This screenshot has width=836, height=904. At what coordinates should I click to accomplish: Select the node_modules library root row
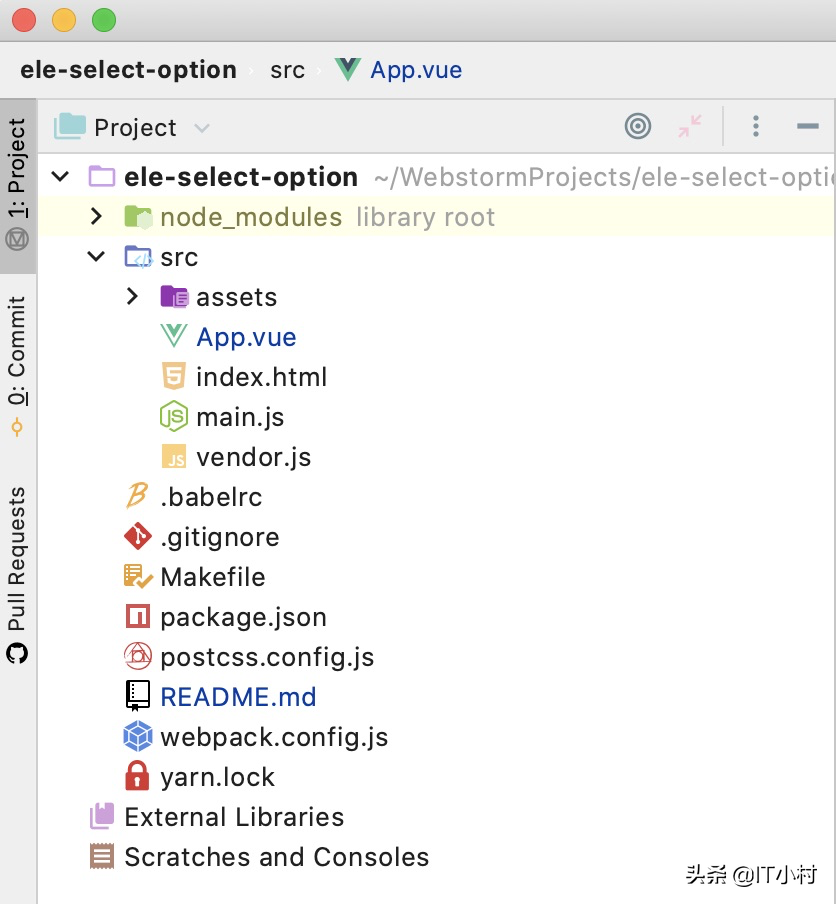(x=436, y=217)
